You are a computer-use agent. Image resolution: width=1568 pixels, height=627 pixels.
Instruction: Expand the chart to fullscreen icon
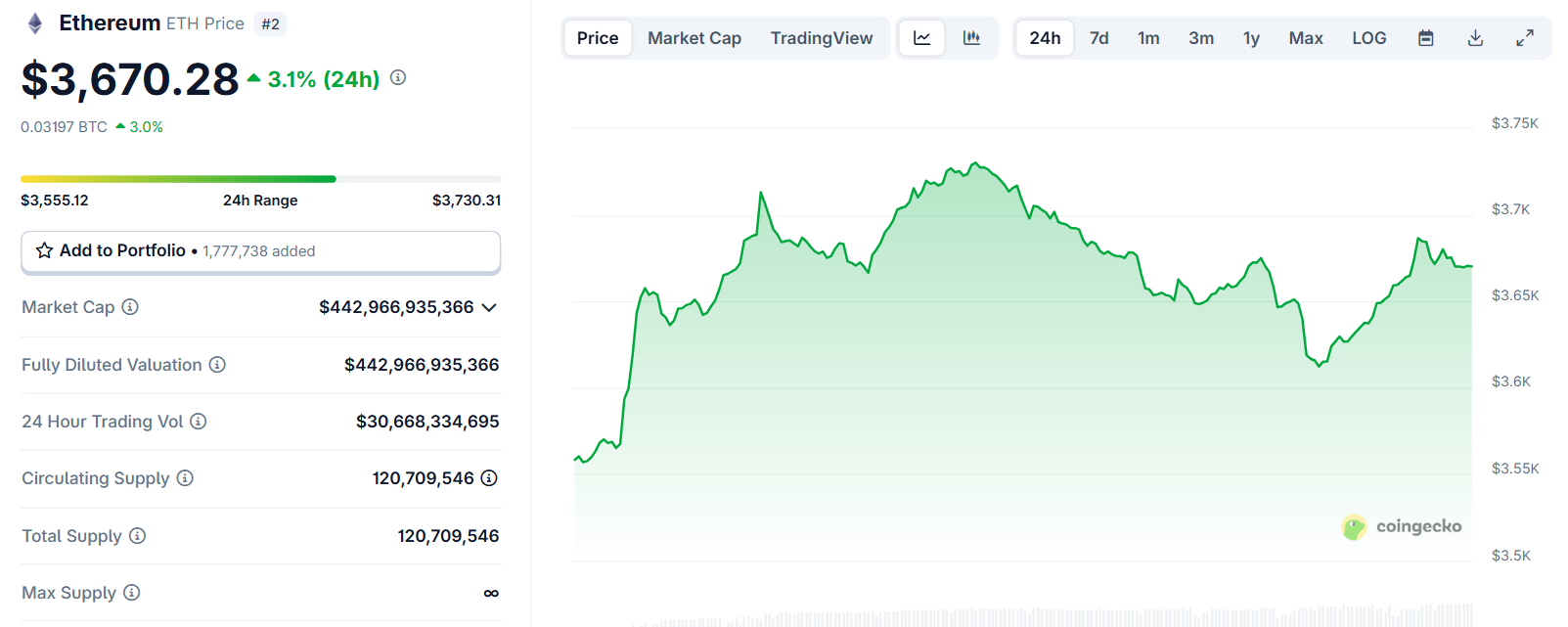pyautogui.click(x=1525, y=38)
